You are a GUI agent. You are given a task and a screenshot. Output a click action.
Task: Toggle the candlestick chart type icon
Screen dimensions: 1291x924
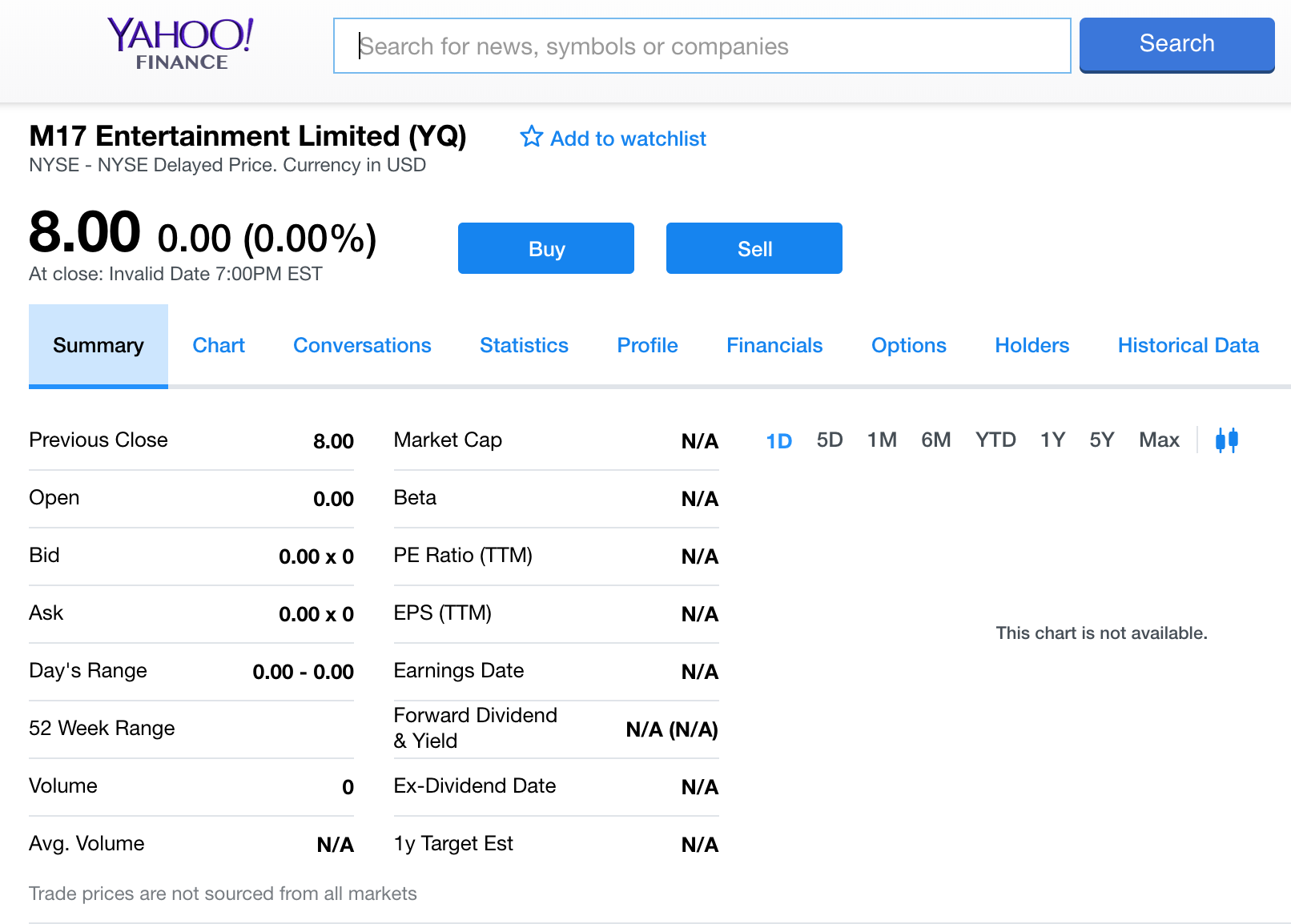[1226, 440]
